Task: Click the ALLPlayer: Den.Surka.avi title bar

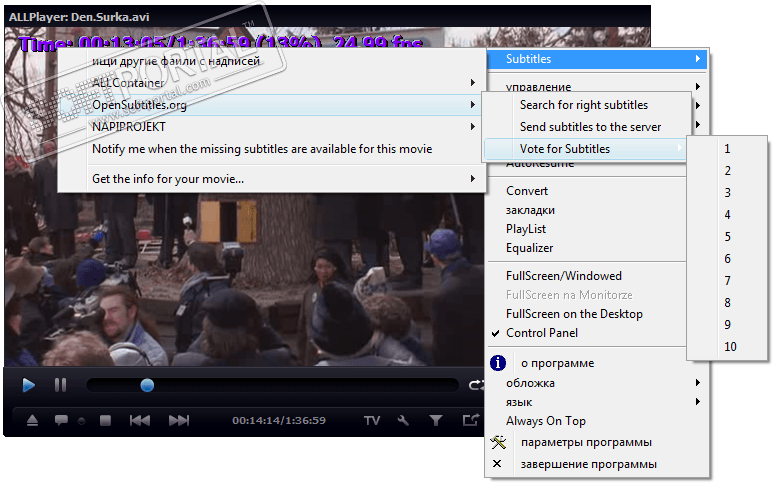Action: coord(327,17)
